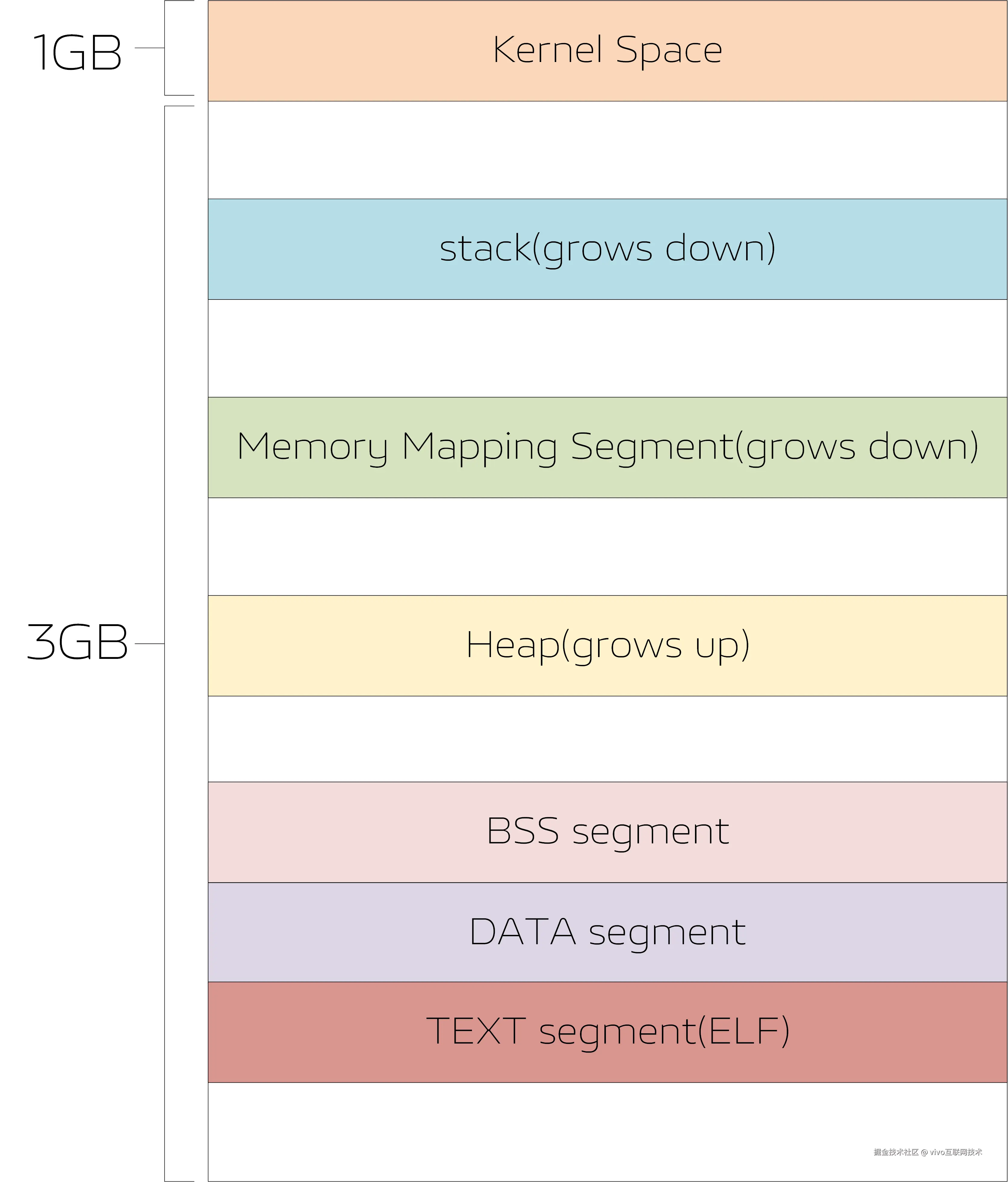
Task: Select the lavender DATA segment block
Action: [x=607, y=932]
